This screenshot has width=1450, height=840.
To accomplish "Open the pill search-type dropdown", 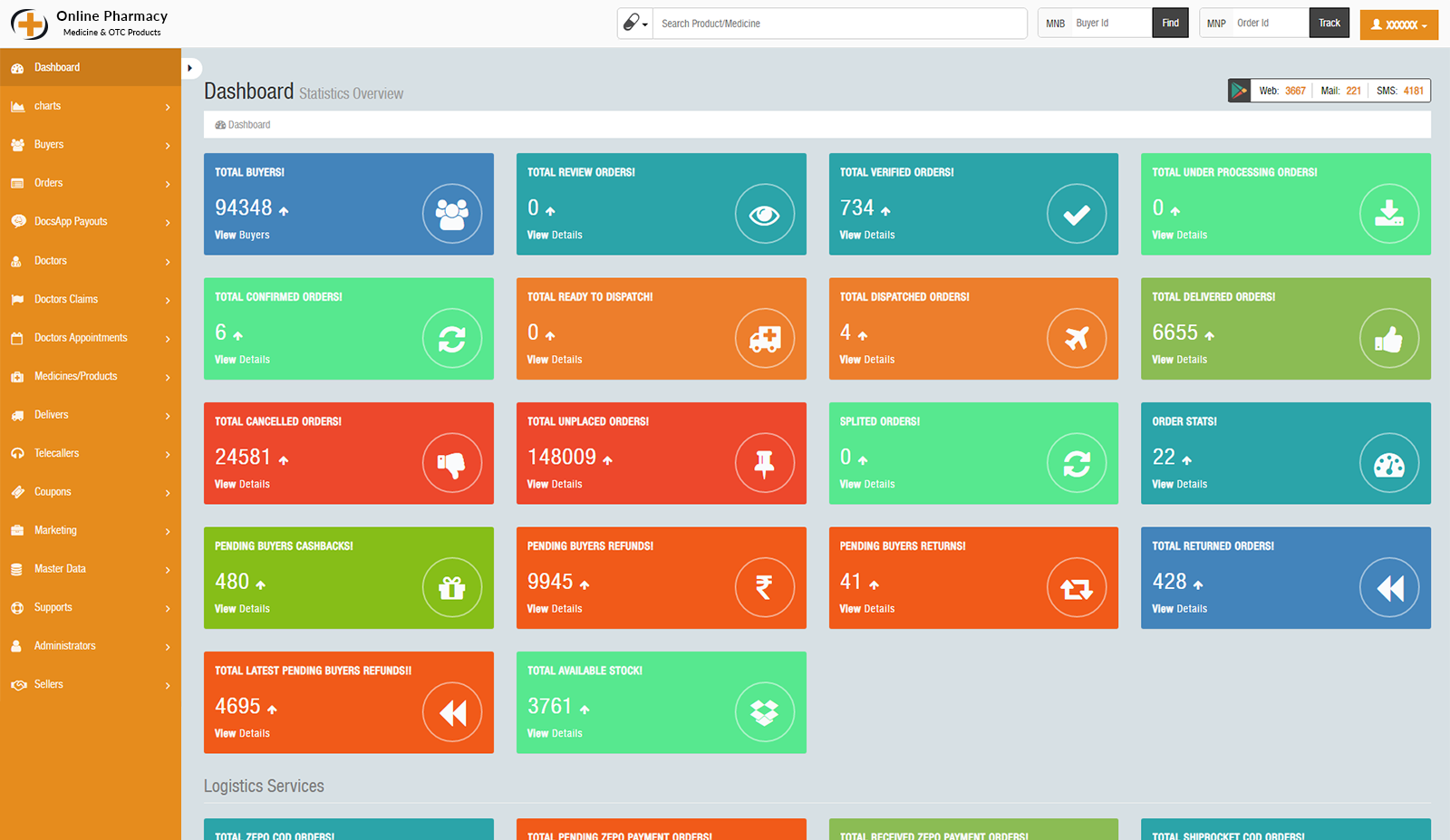I will click(635, 24).
